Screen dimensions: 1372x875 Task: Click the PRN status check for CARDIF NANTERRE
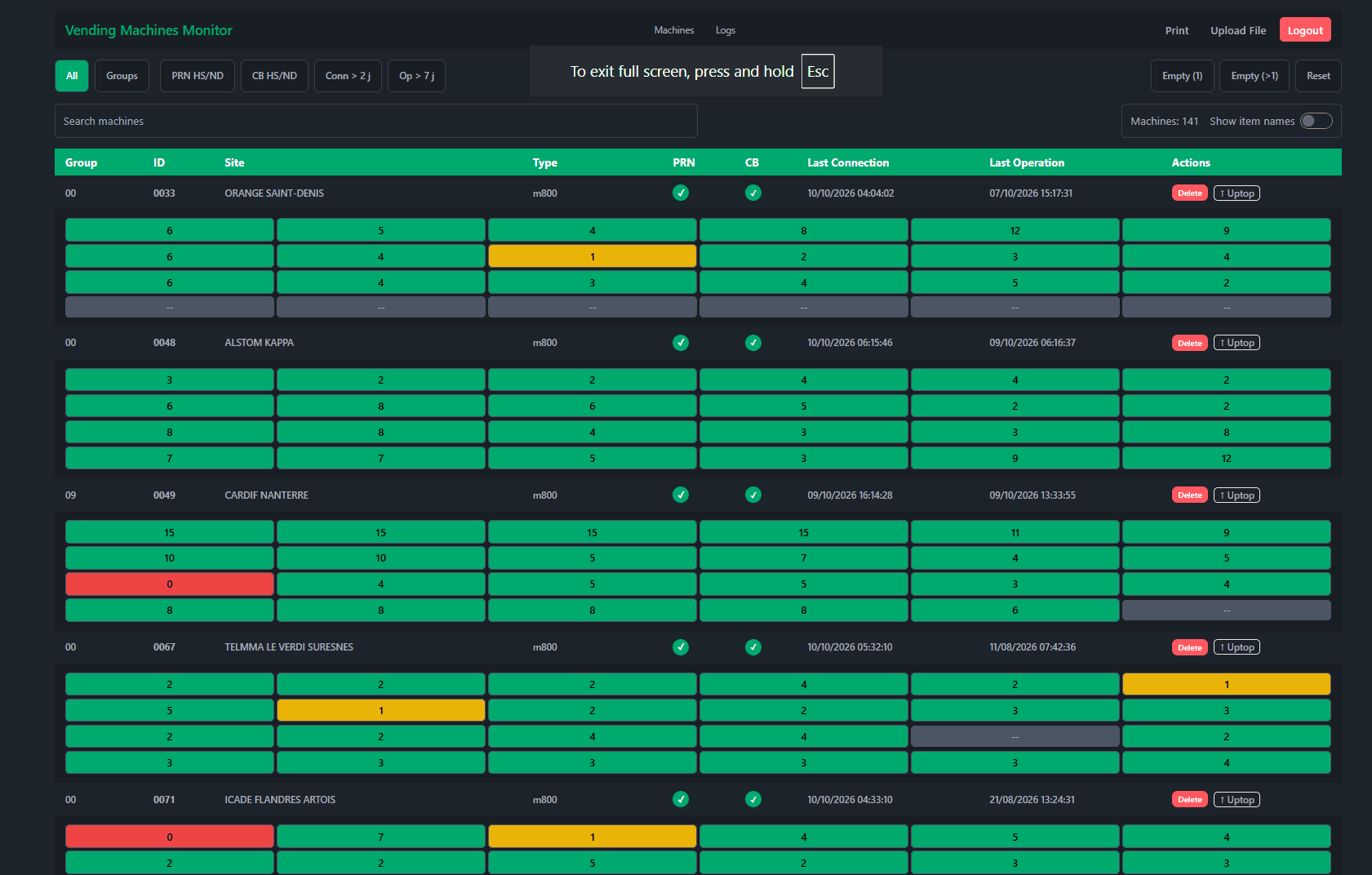(680, 495)
